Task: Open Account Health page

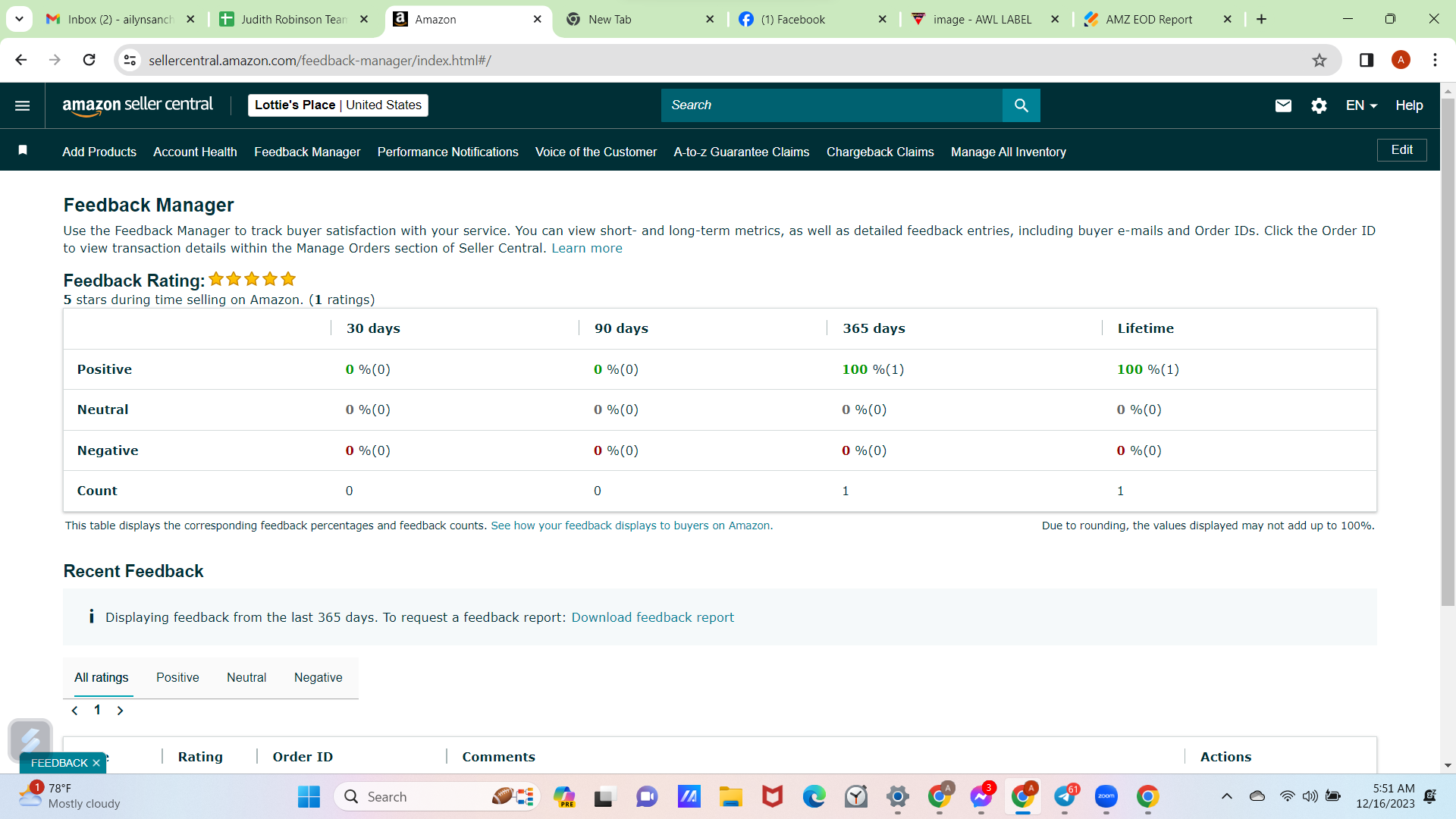Action: pos(195,152)
